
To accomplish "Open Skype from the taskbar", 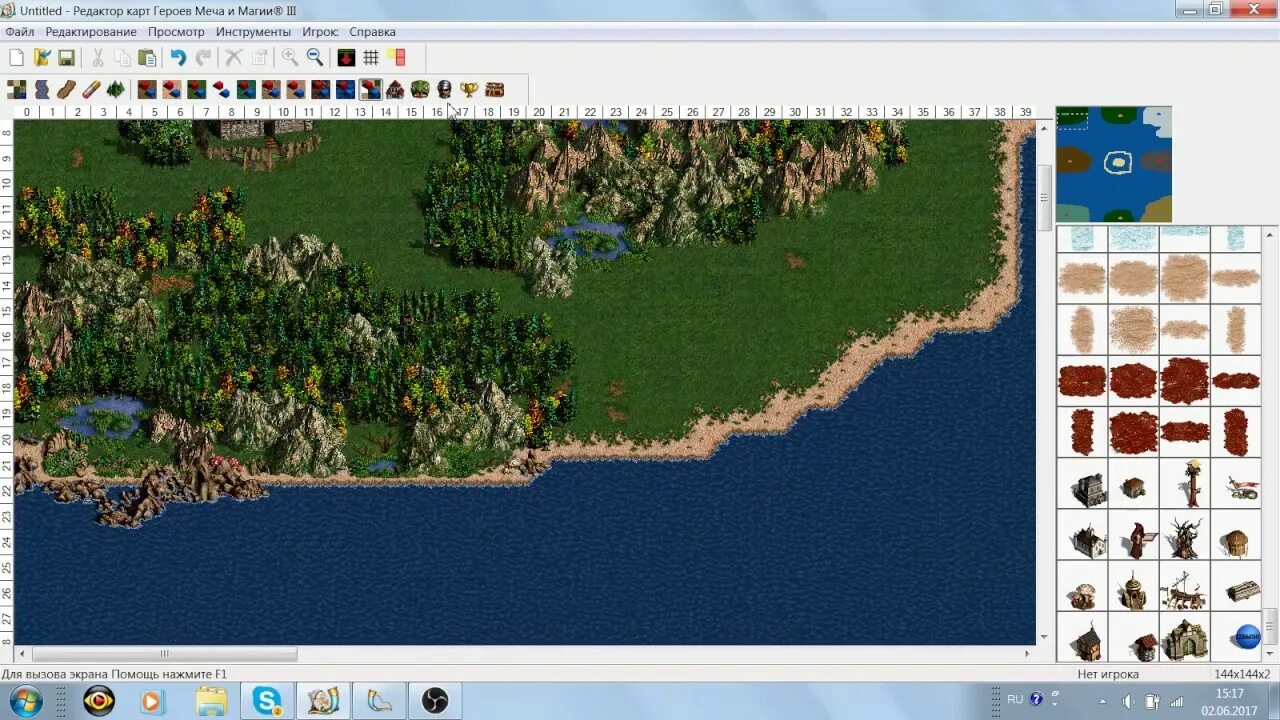I will click(267, 700).
